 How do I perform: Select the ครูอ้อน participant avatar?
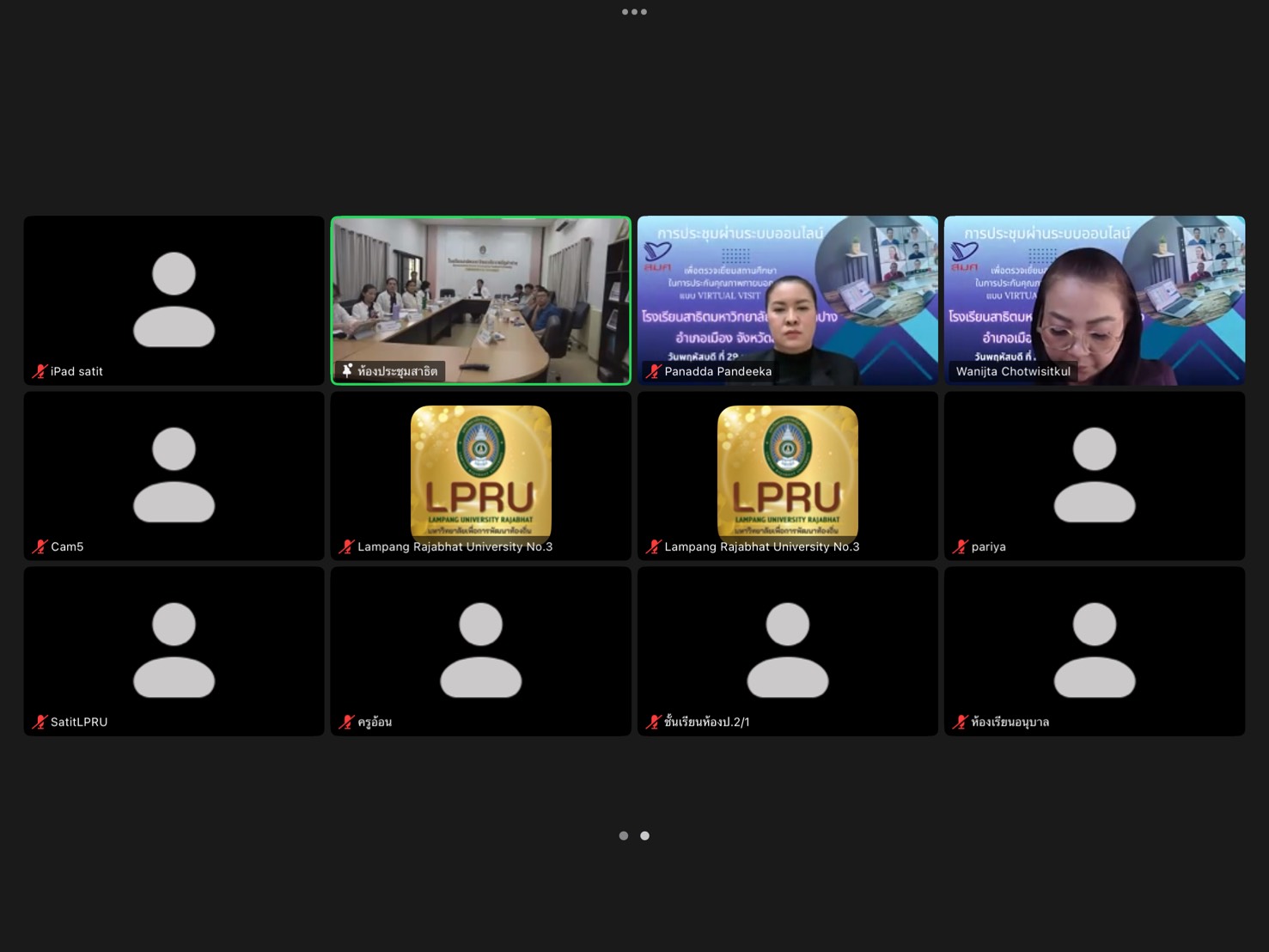click(480, 650)
